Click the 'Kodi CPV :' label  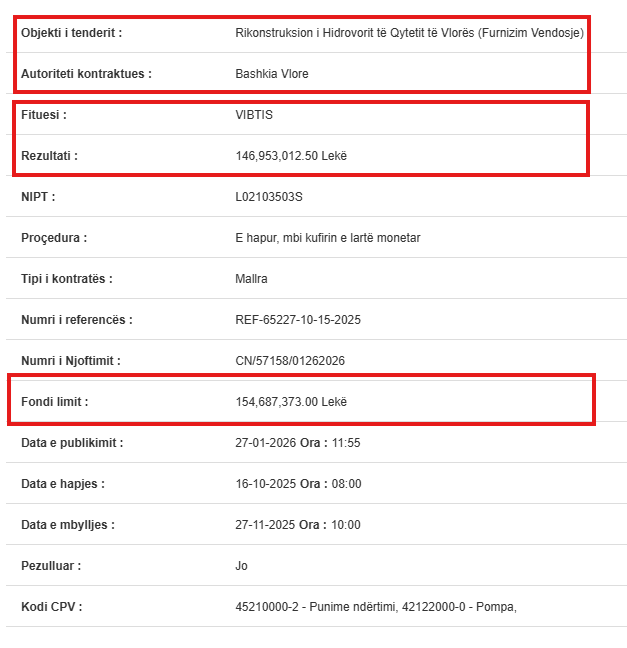[x=51, y=607]
